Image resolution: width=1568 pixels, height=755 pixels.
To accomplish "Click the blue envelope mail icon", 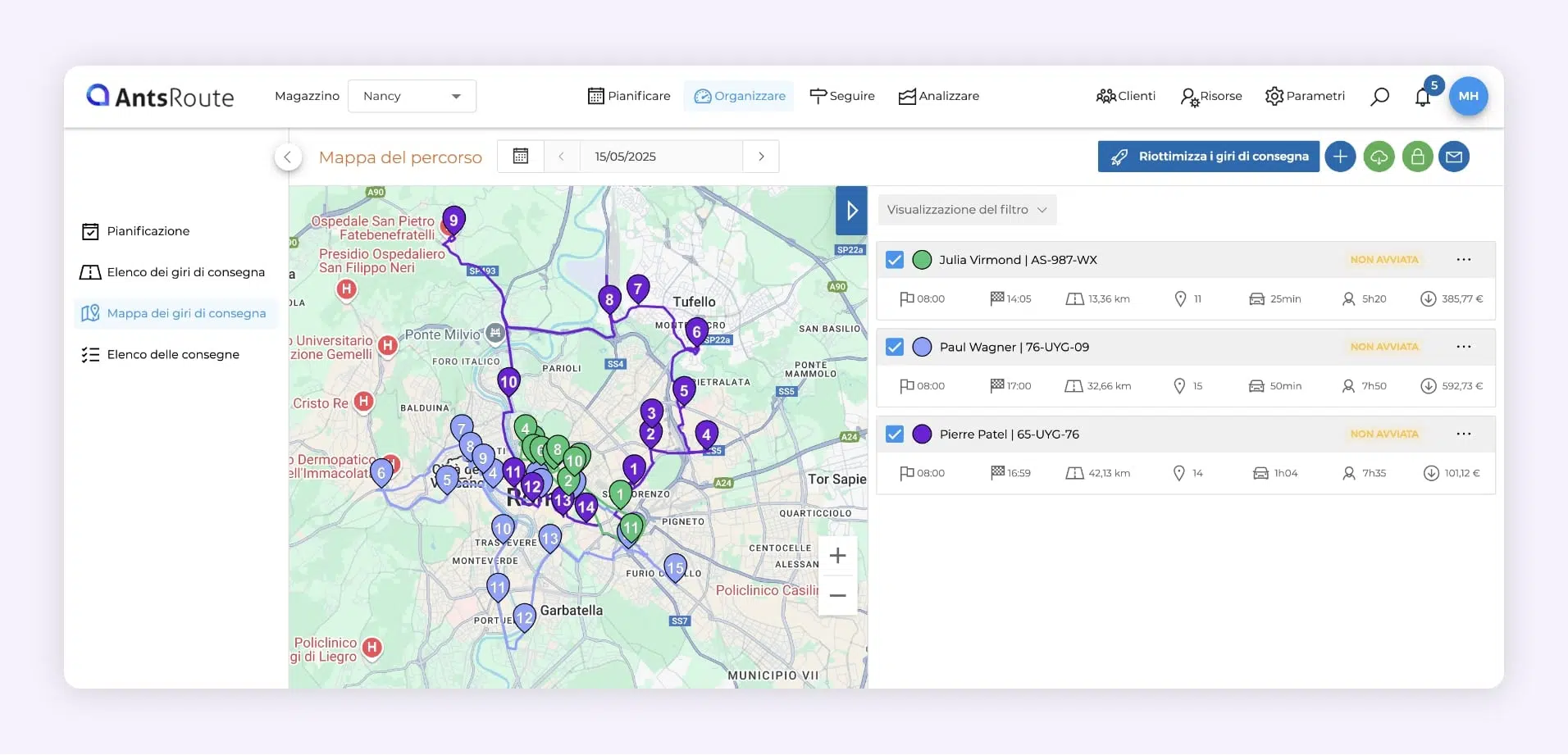I will [x=1454, y=157].
